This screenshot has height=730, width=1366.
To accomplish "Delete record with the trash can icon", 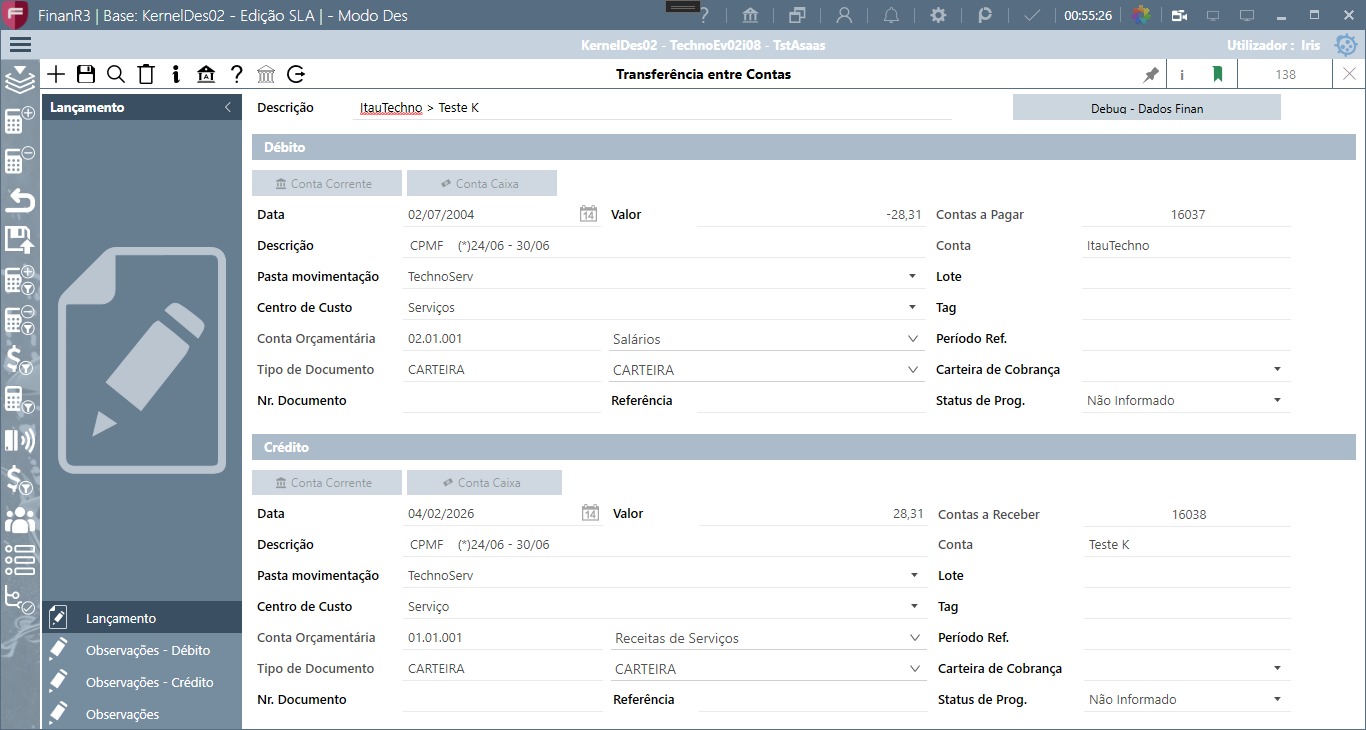I will (x=146, y=74).
